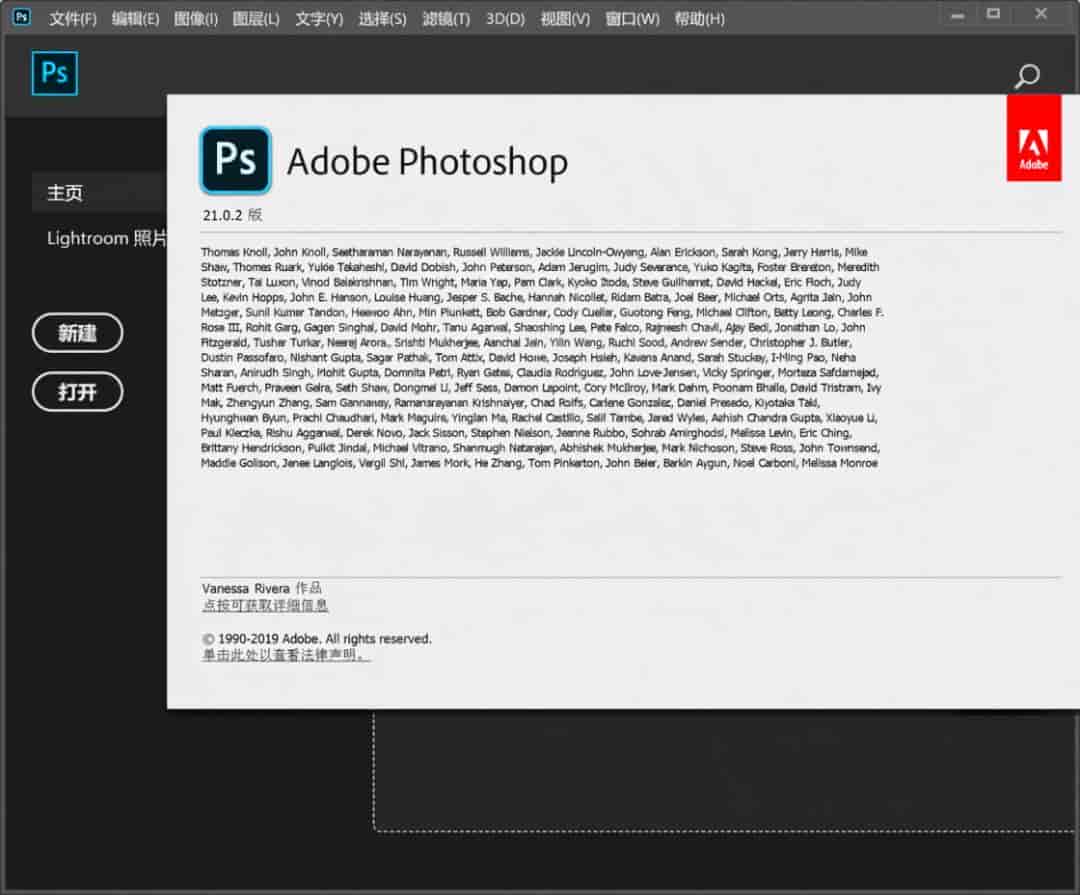Click the Adobe Photoshop title text
Screen dimensions: 1080x895
pyautogui.click(x=427, y=163)
